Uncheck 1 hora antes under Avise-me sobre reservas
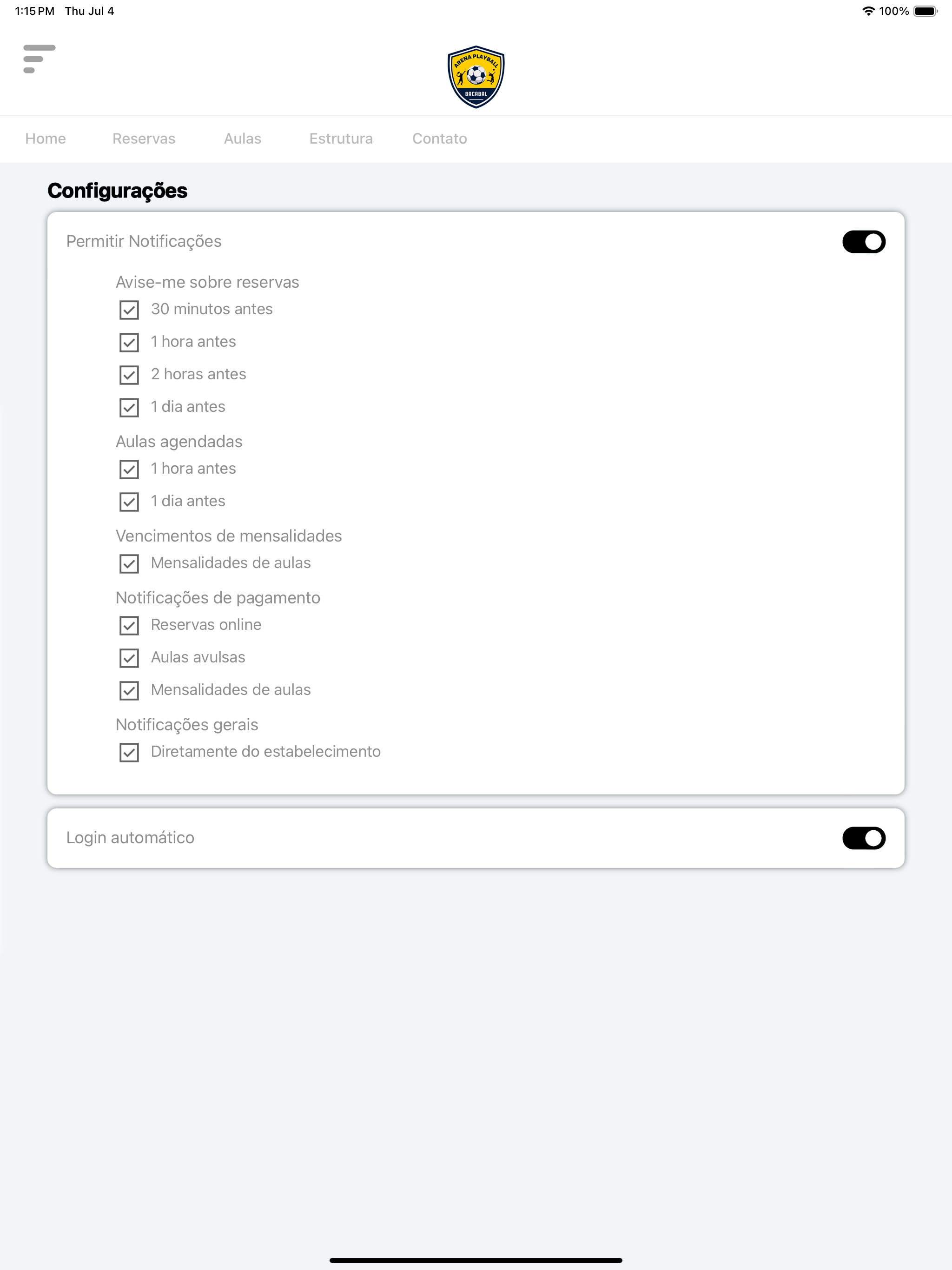952x1270 pixels. 129,343
